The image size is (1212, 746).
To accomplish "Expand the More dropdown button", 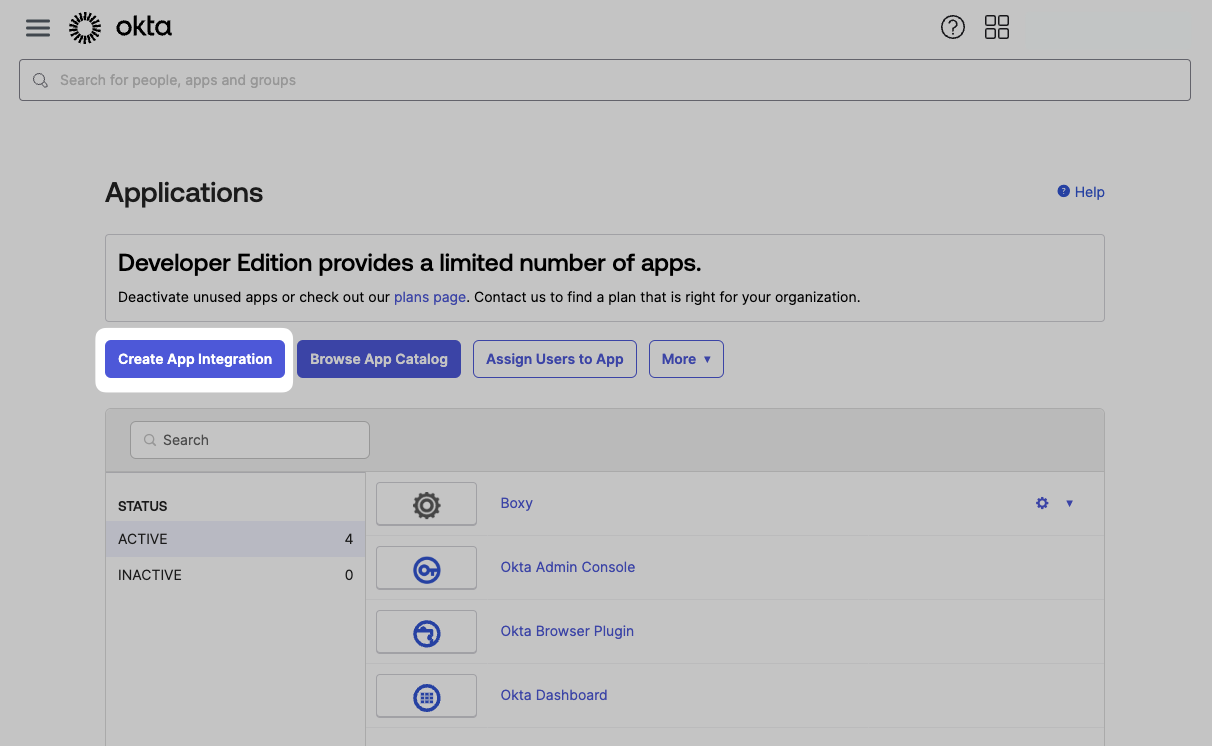I will [686, 359].
